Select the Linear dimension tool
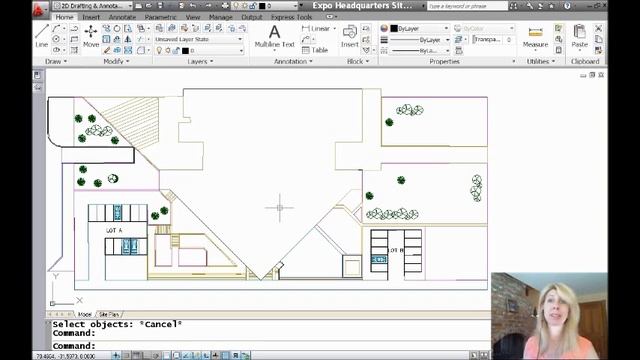The image size is (640, 360). click(316, 29)
